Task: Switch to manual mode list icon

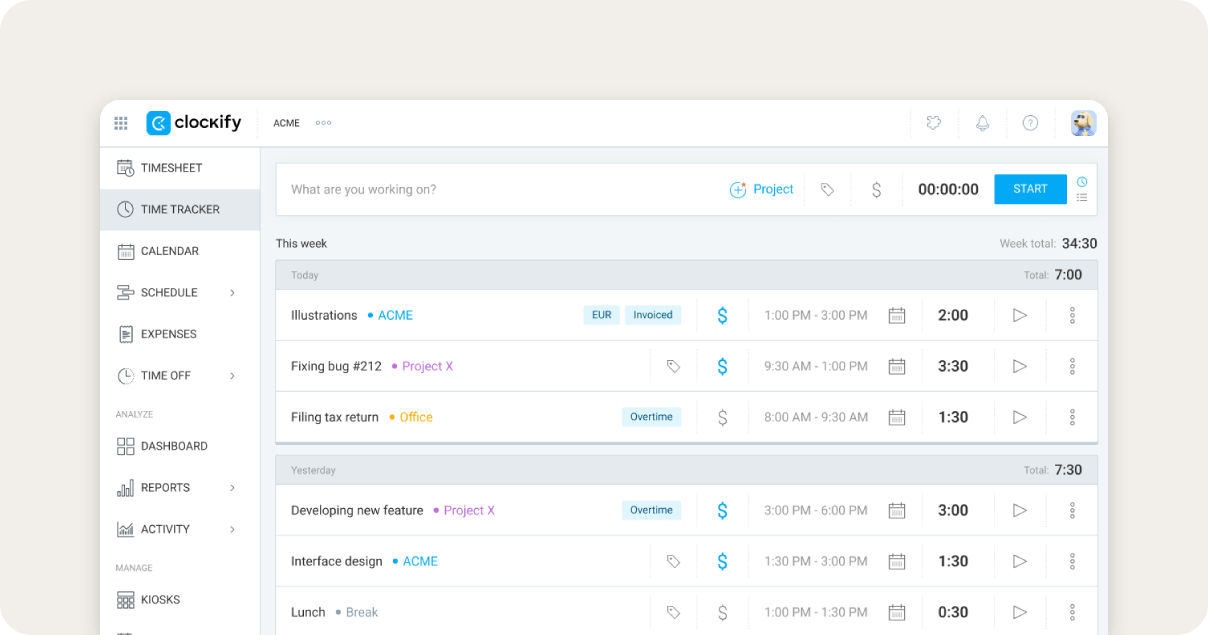Action: pos(1082,198)
